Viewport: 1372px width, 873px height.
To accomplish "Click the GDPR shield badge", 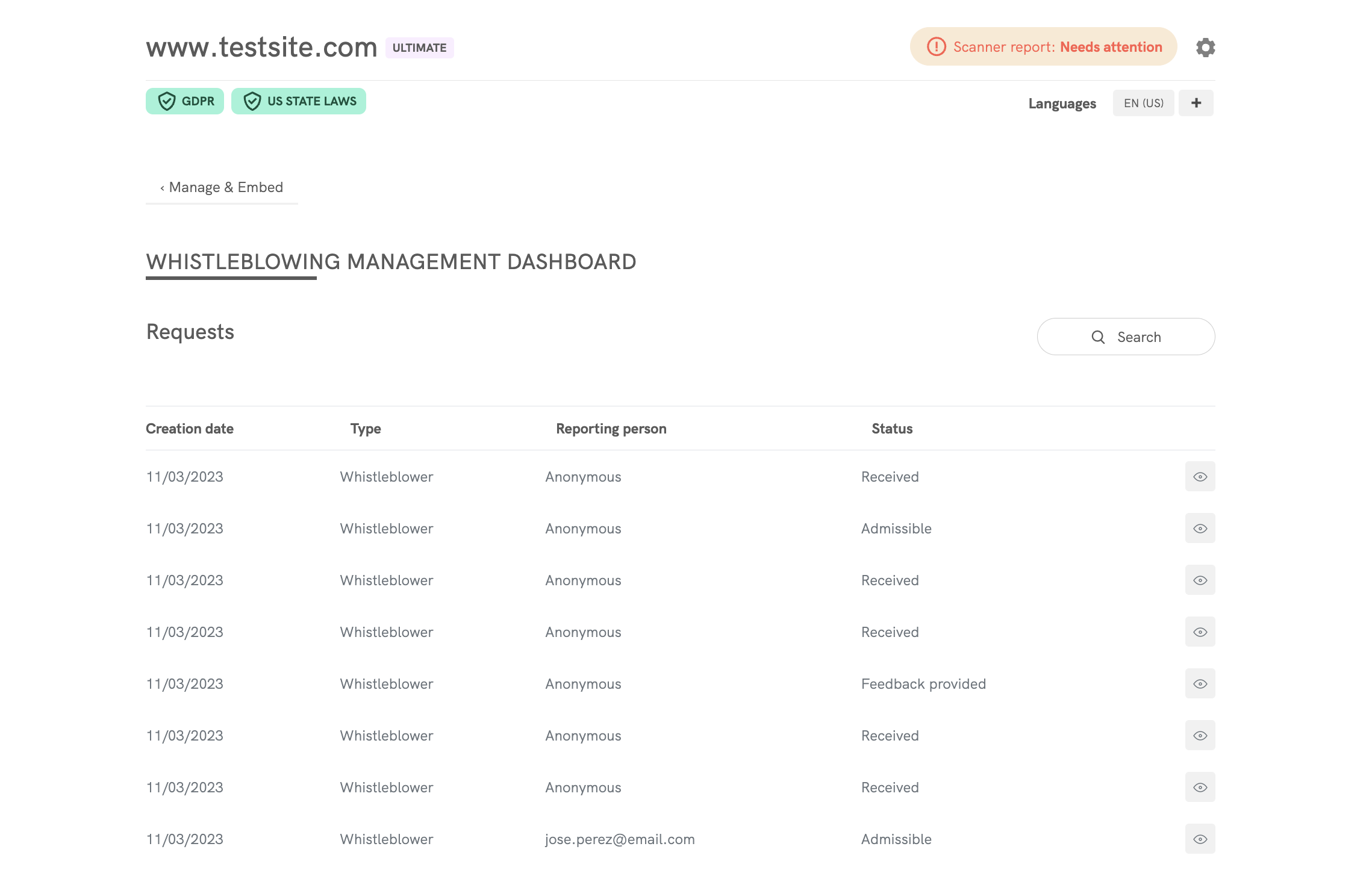I will pyautogui.click(x=185, y=101).
